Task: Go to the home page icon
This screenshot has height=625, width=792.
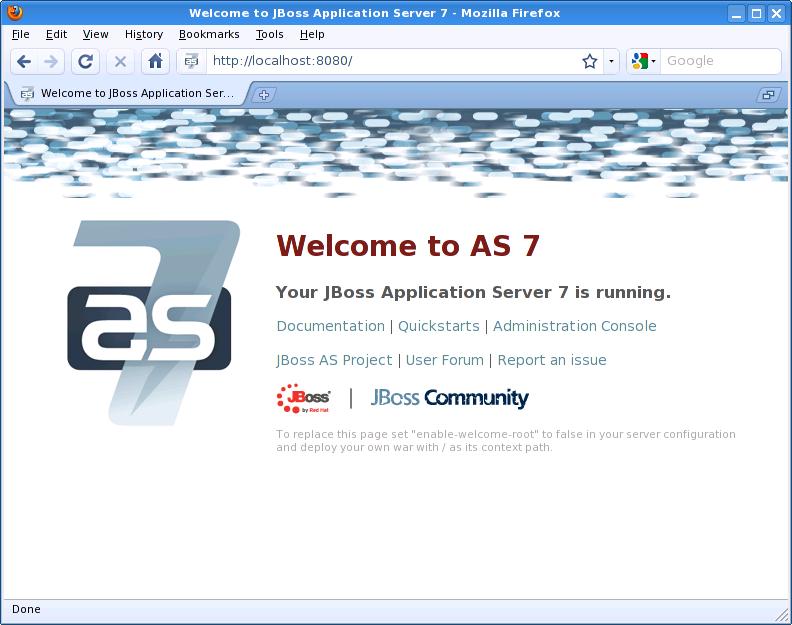Action: tap(155, 62)
